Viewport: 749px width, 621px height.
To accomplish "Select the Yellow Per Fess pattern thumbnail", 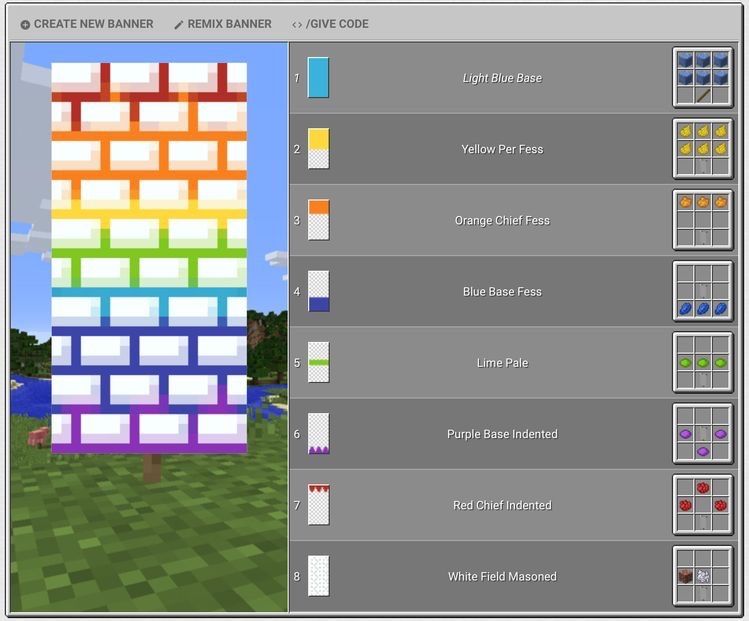I will (x=318, y=149).
